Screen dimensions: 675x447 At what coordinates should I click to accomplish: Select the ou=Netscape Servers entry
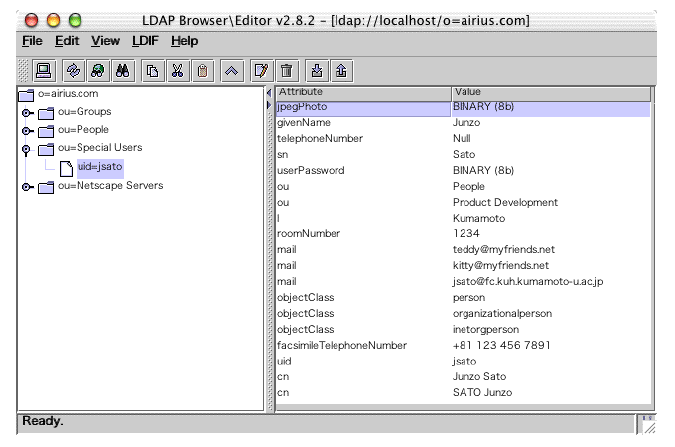pos(111,186)
